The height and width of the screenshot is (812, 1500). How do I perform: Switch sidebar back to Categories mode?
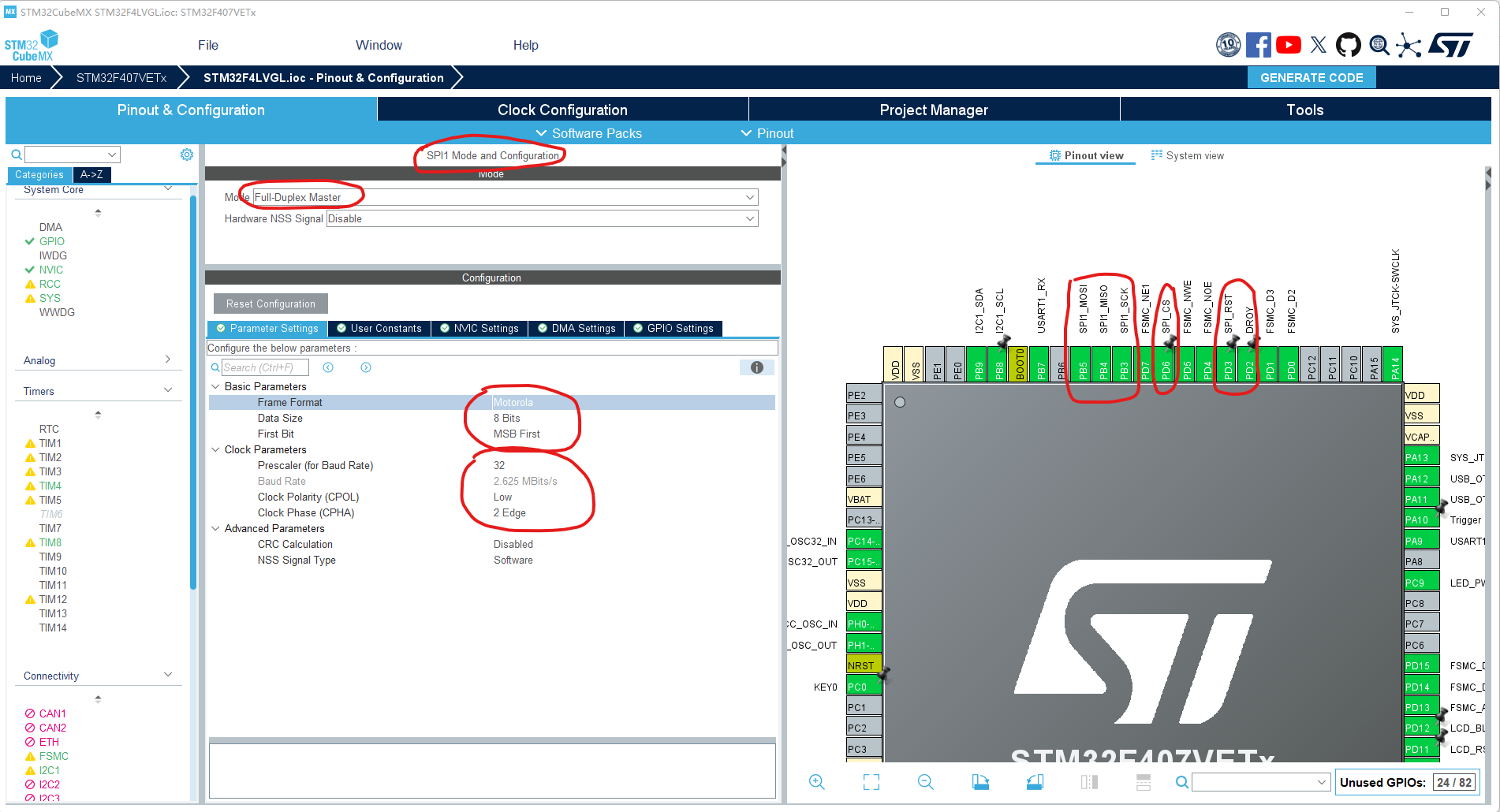[x=39, y=174]
